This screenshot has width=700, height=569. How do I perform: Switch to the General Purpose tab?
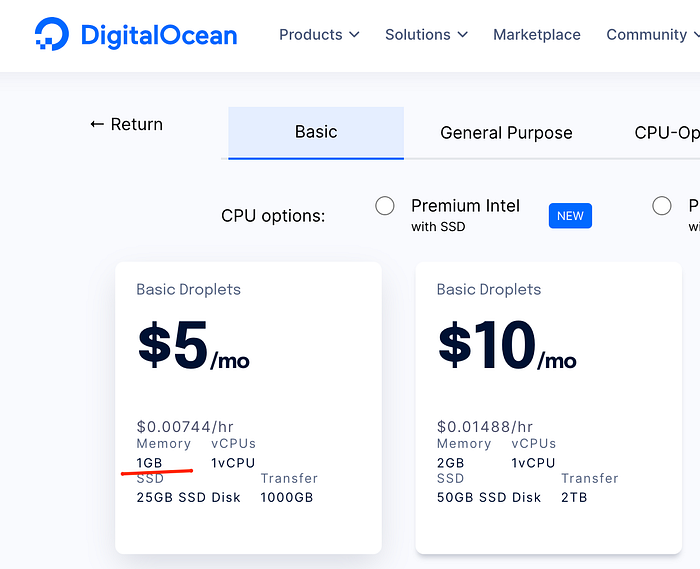point(506,132)
